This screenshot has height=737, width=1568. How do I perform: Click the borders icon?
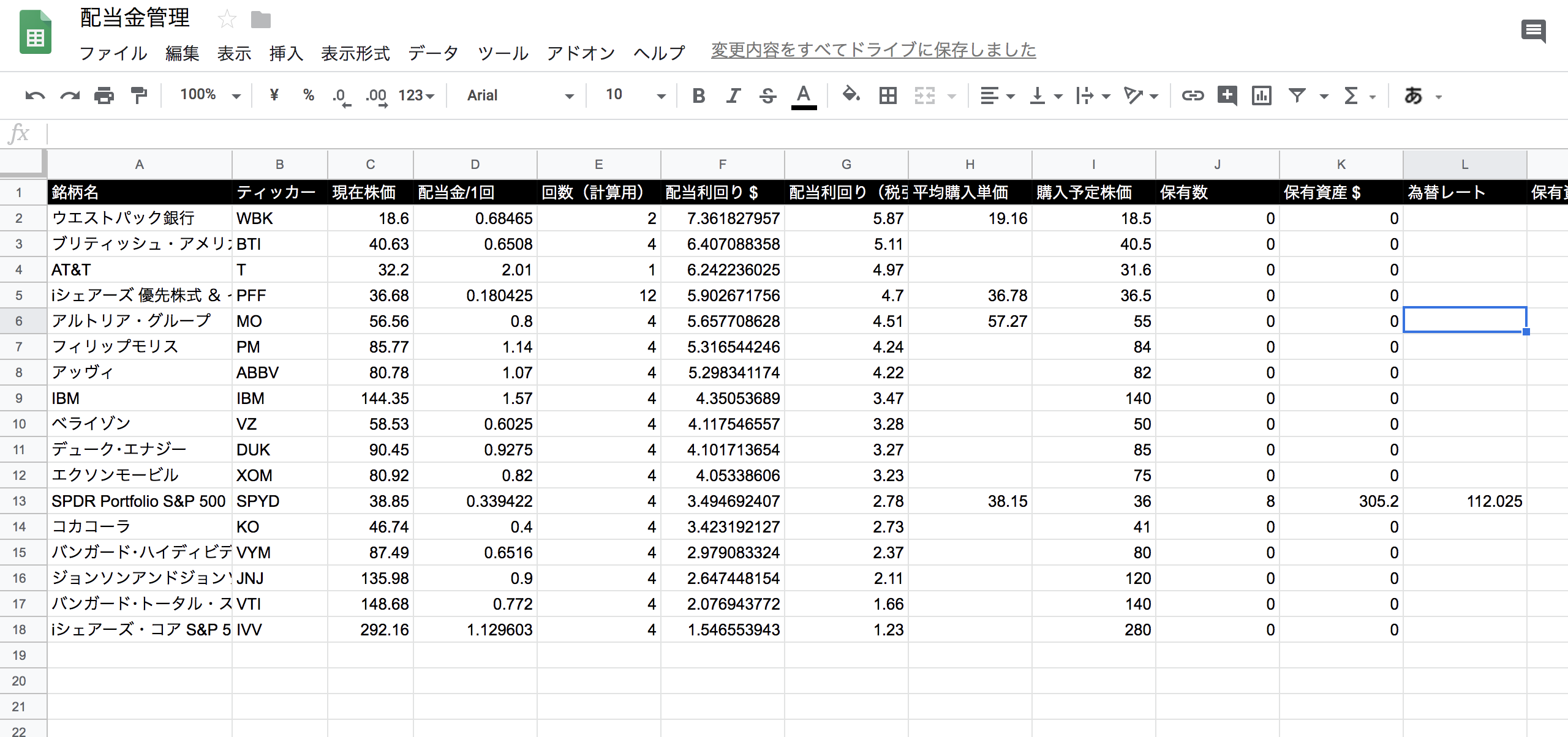[887, 95]
